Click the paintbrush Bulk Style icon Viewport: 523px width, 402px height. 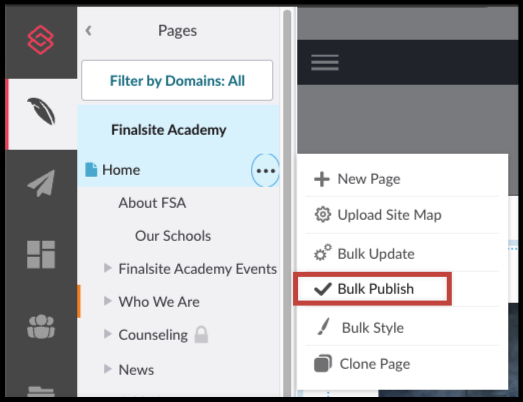(324, 326)
